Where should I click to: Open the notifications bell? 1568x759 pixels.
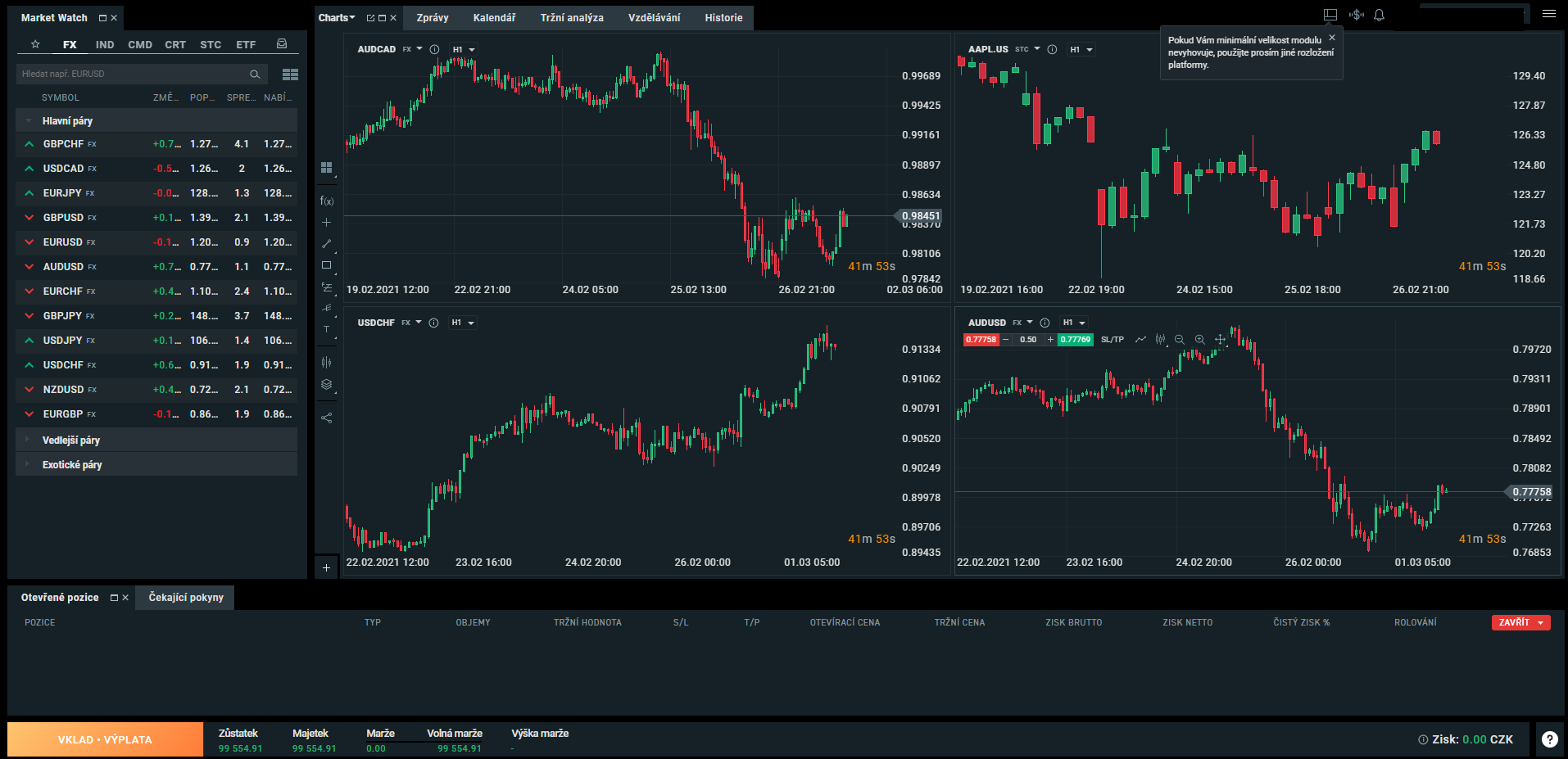click(x=1380, y=15)
